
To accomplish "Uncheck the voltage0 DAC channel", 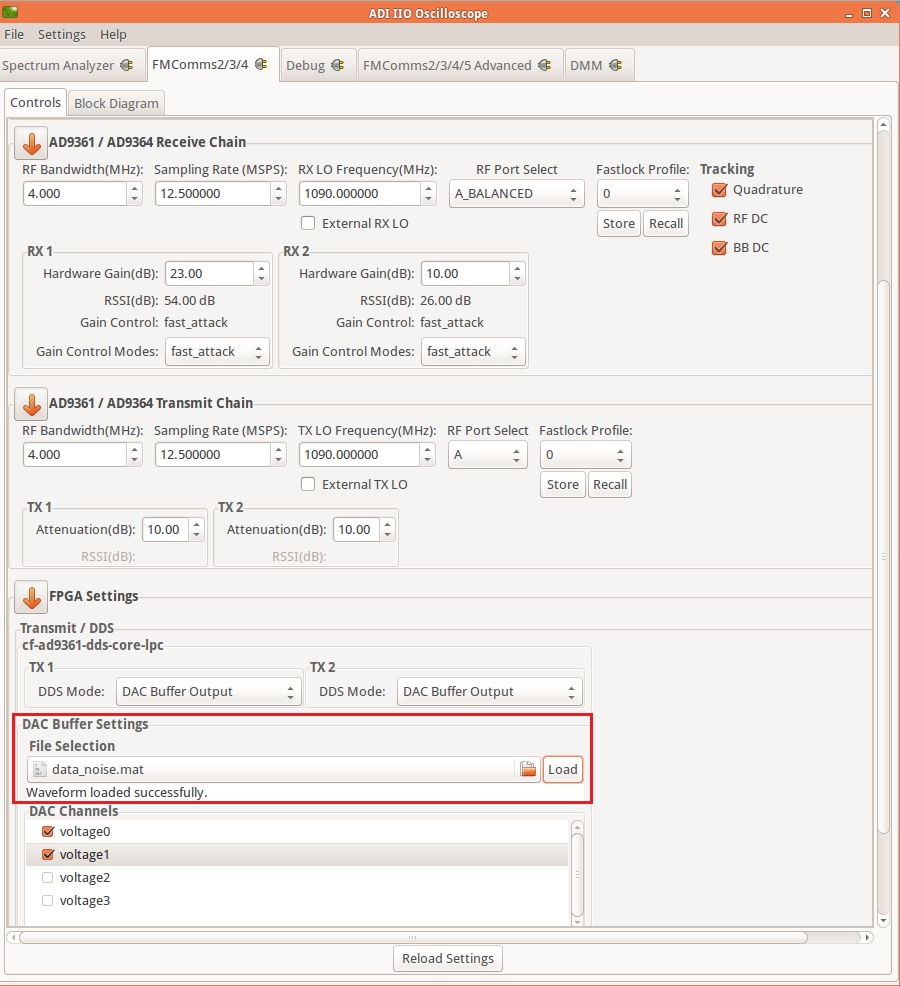I will tap(48, 831).
